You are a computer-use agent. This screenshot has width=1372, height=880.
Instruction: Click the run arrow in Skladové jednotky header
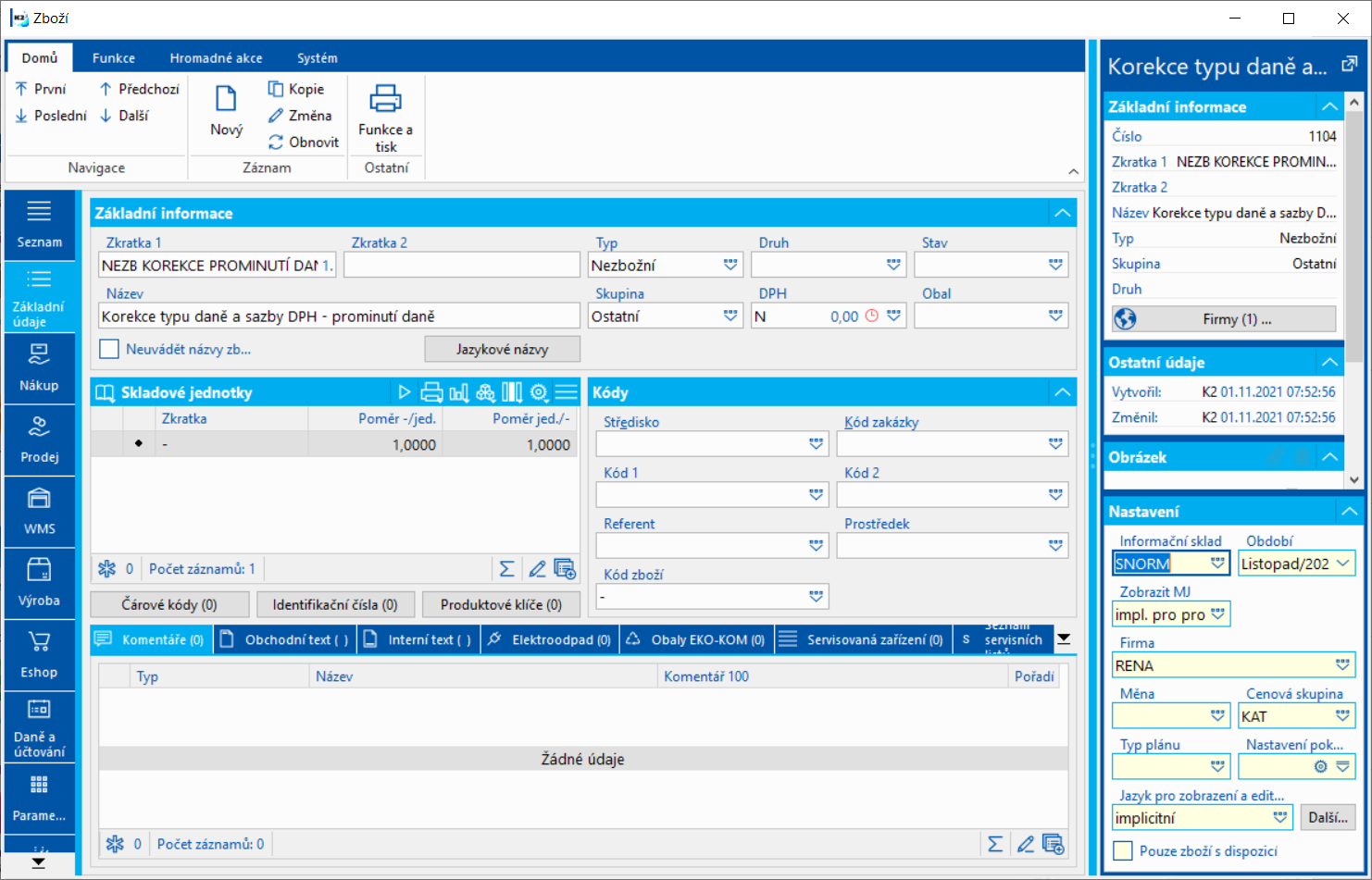pos(405,392)
